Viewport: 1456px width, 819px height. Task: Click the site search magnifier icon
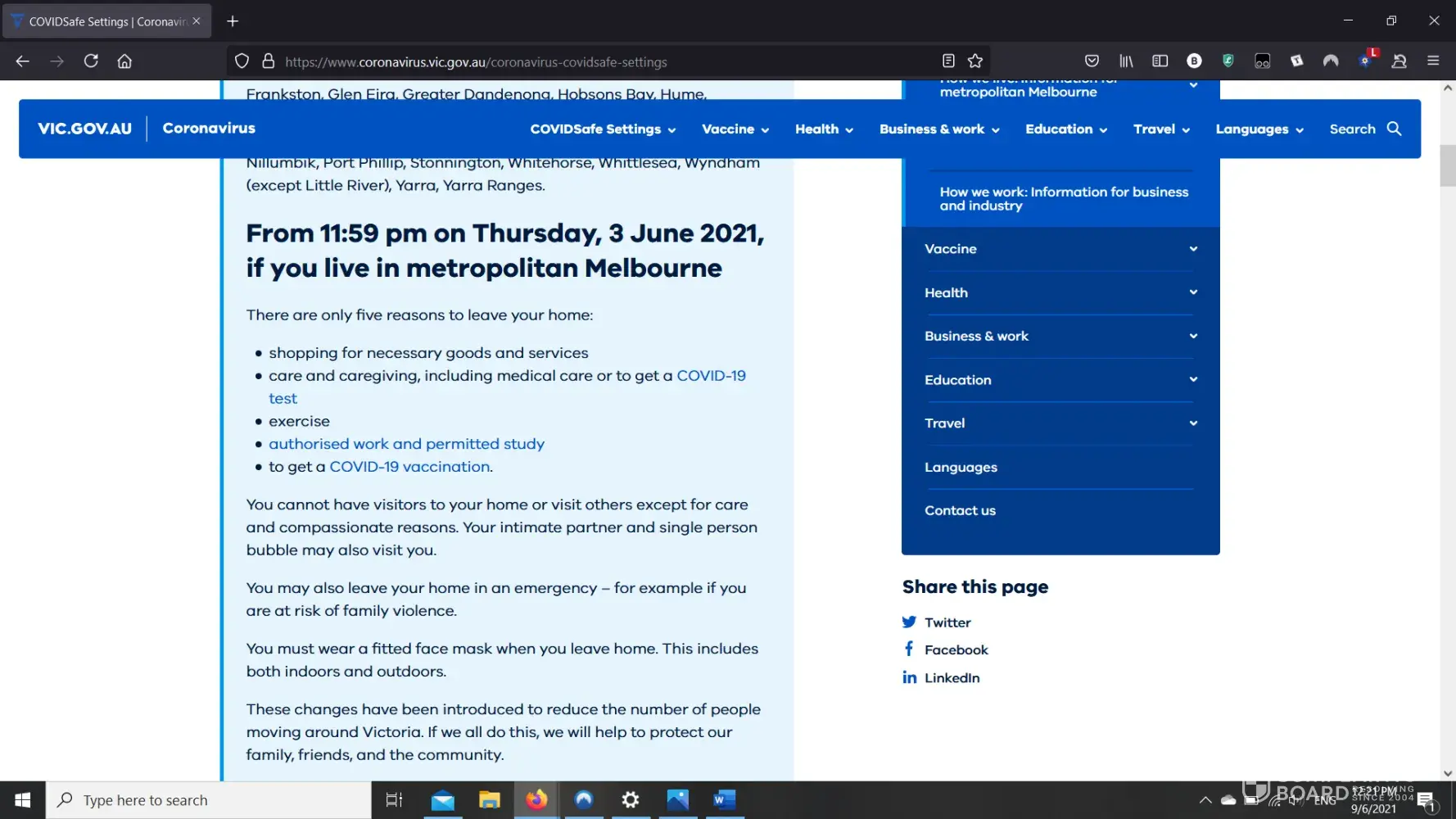coord(1394,129)
